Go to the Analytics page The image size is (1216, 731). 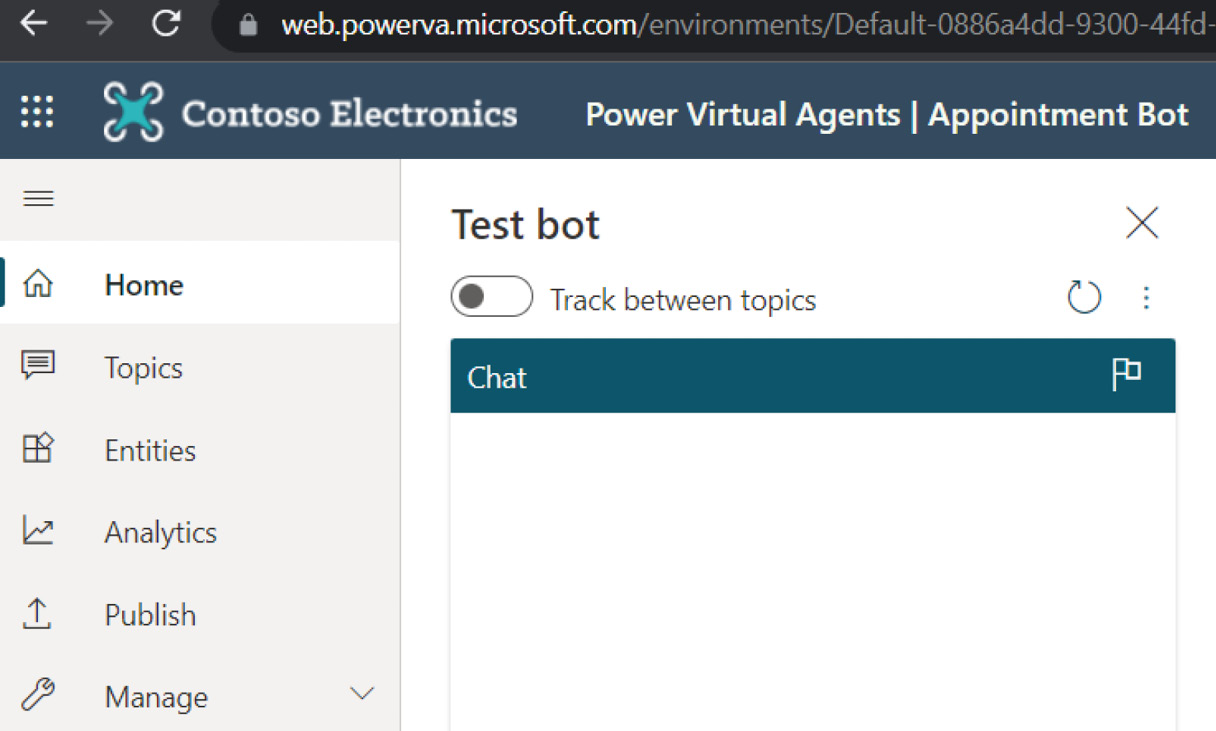click(x=200, y=532)
